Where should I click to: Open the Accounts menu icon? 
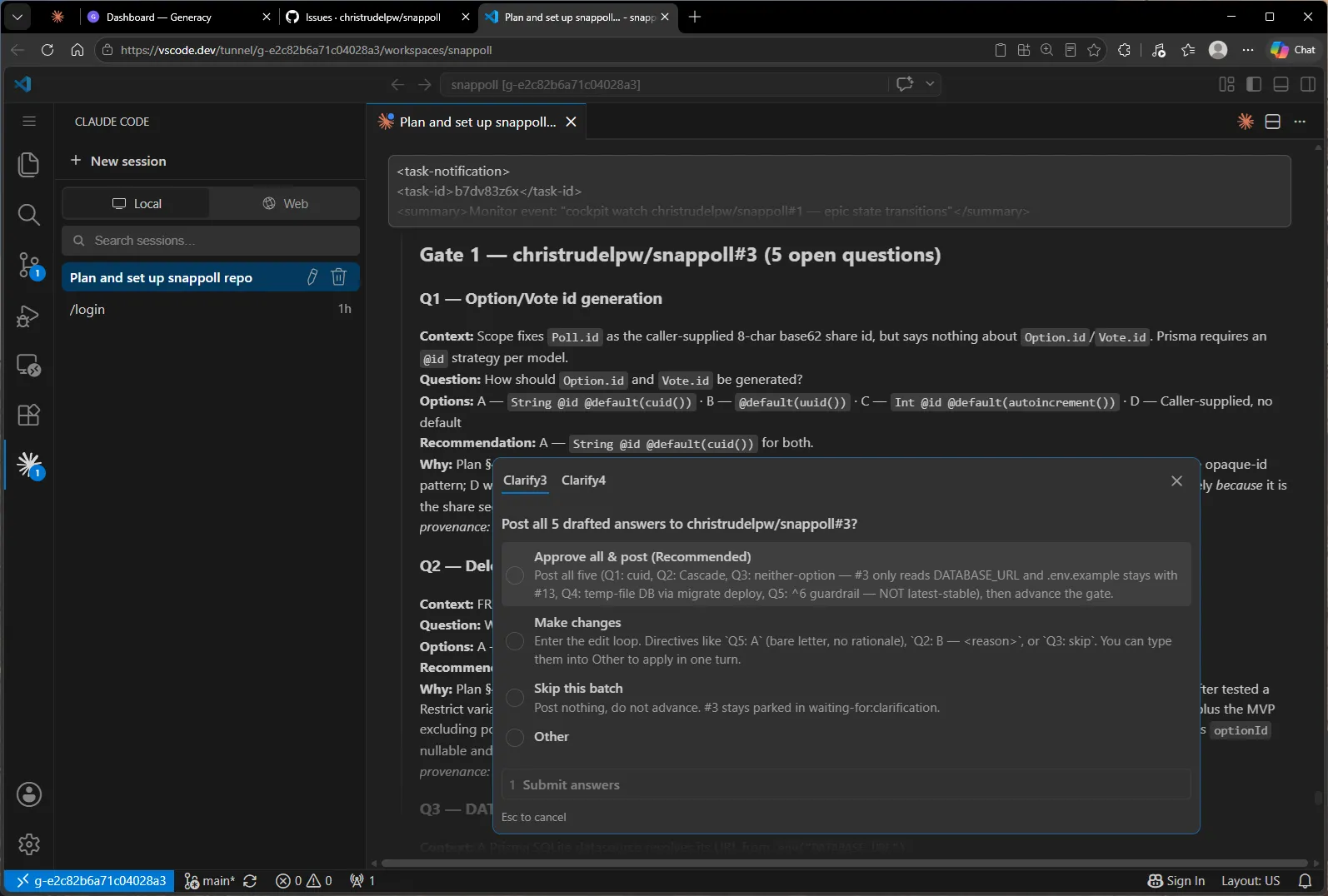coord(28,794)
